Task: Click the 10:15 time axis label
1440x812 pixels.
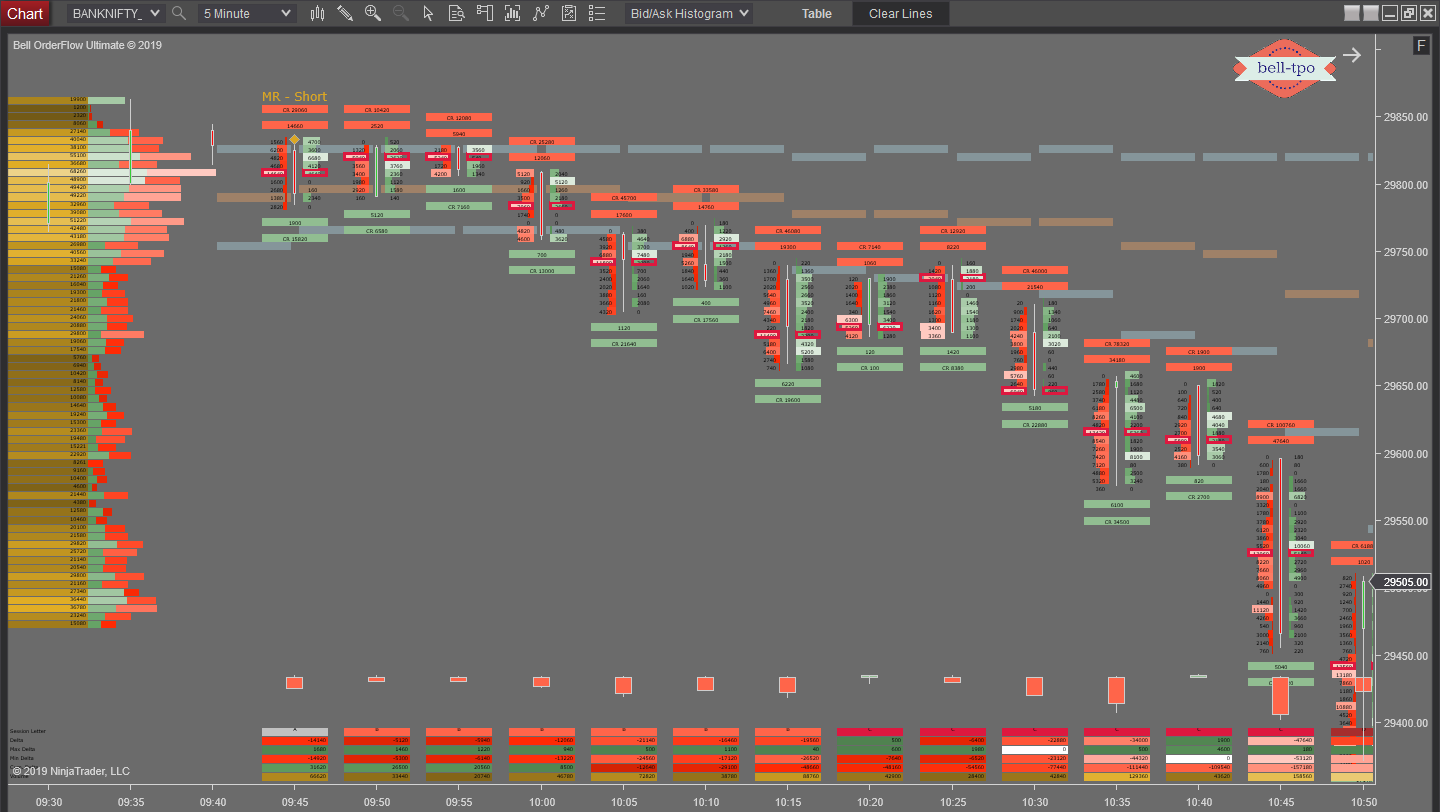Action: pyautogui.click(x=788, y=802)
